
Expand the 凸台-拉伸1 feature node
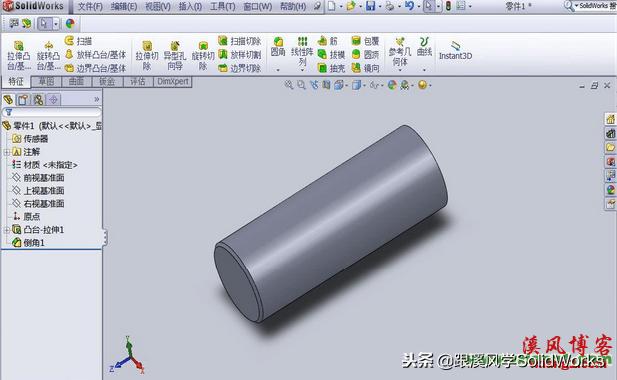click(x=7, y=230)
